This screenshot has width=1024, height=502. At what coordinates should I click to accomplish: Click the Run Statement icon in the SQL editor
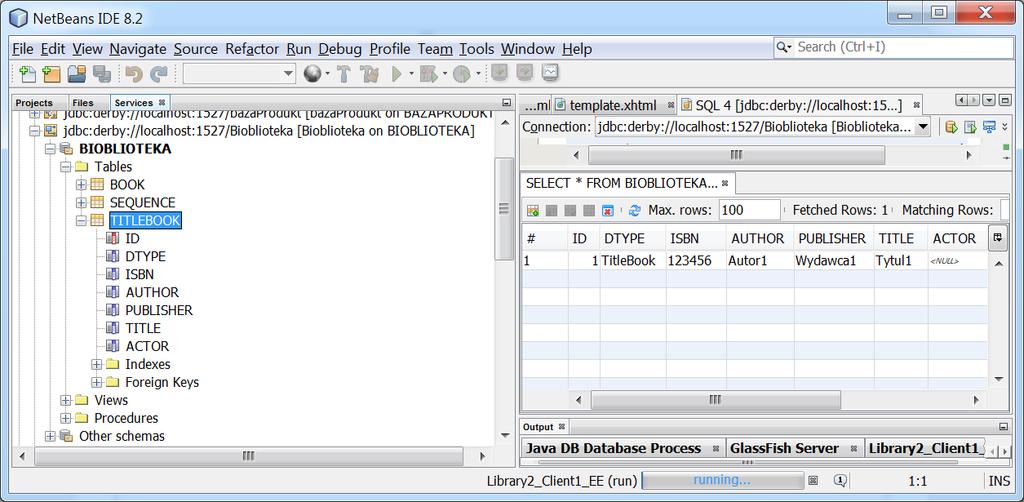[x=970, y=127]
